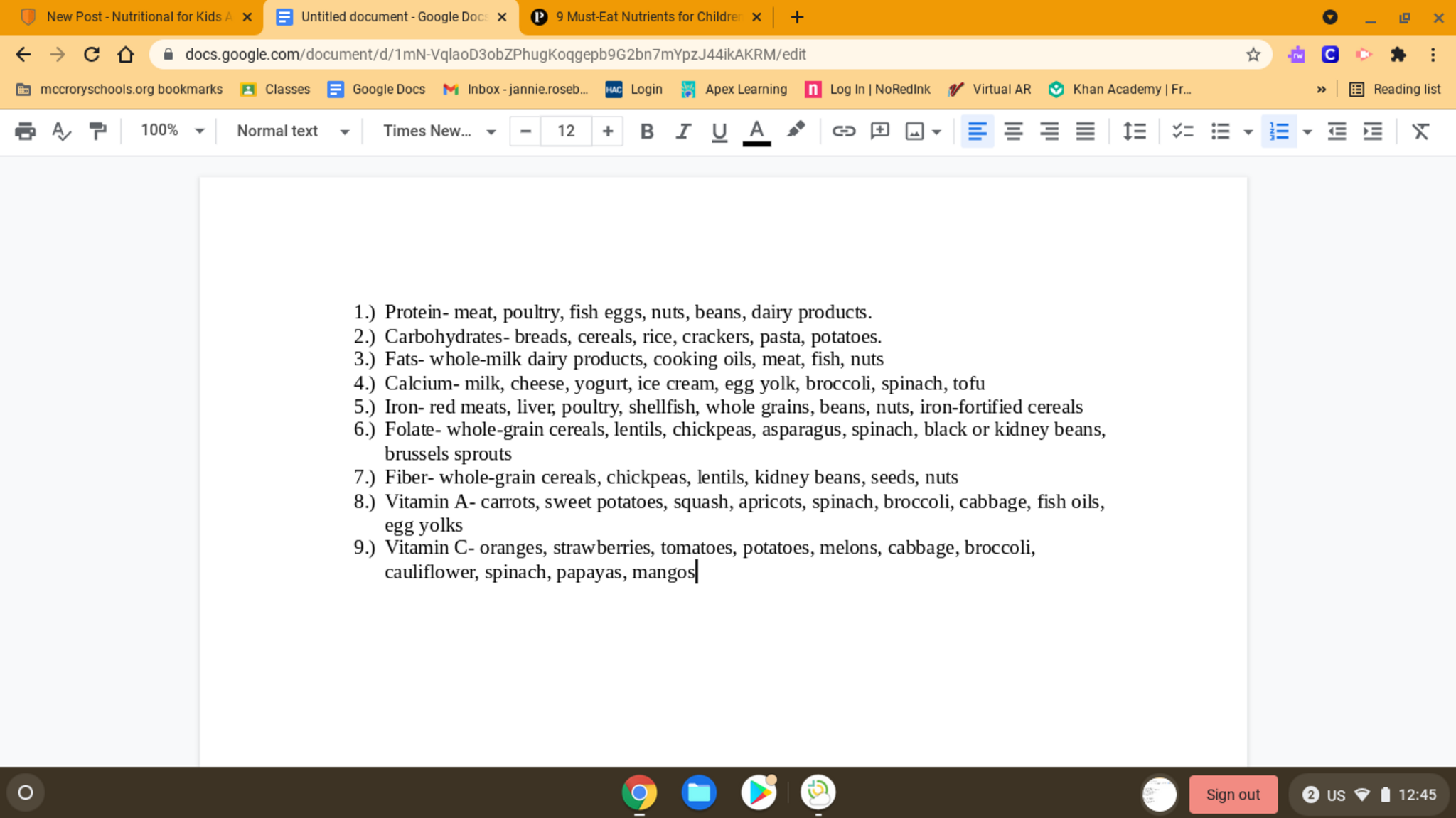Toggle italic formatting
Viewport: 1456px width, 818px height.
coord(682,131)
